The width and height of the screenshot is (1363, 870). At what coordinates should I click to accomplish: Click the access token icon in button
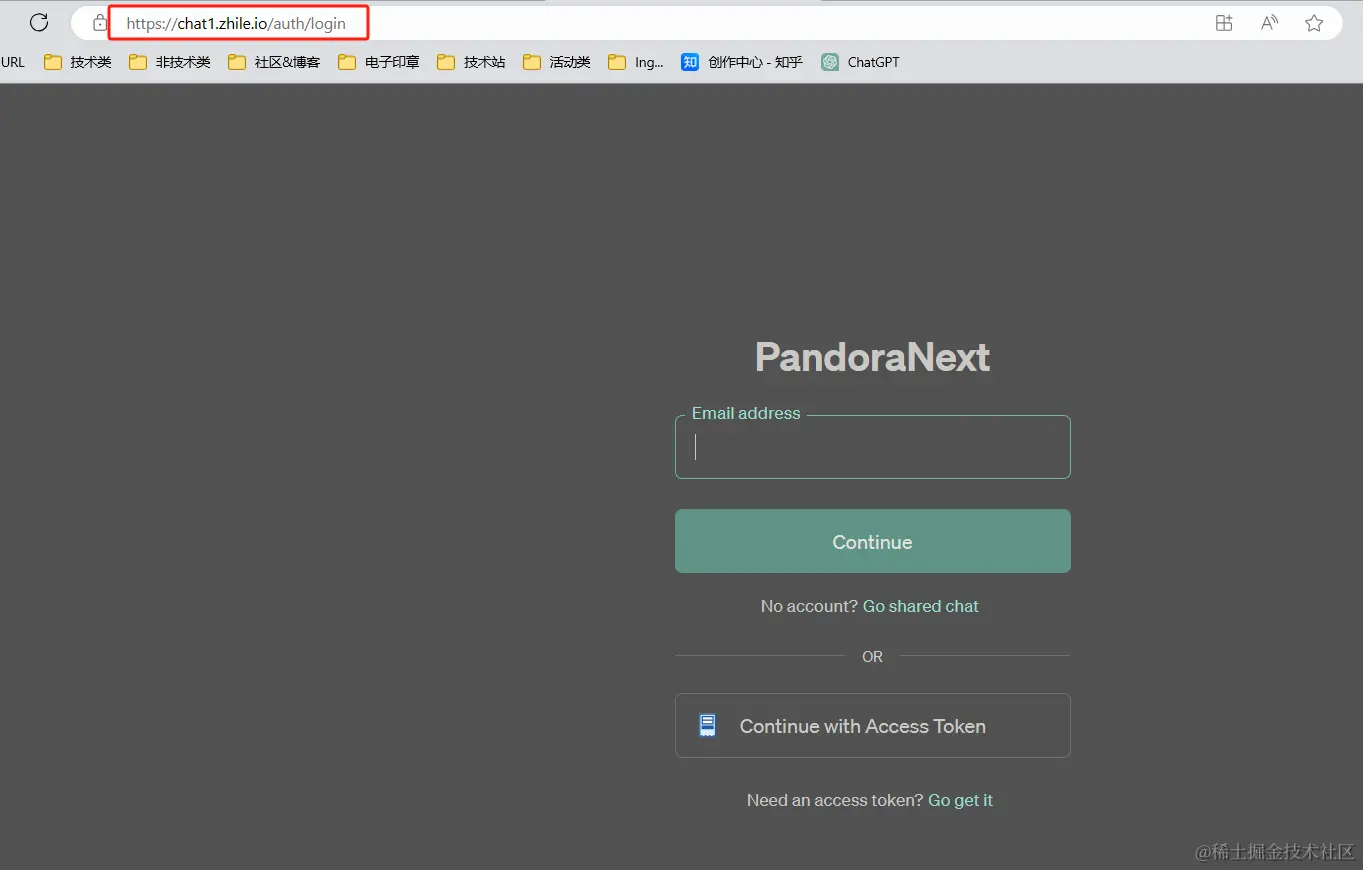pyautogui.click(x=708, y=726)
